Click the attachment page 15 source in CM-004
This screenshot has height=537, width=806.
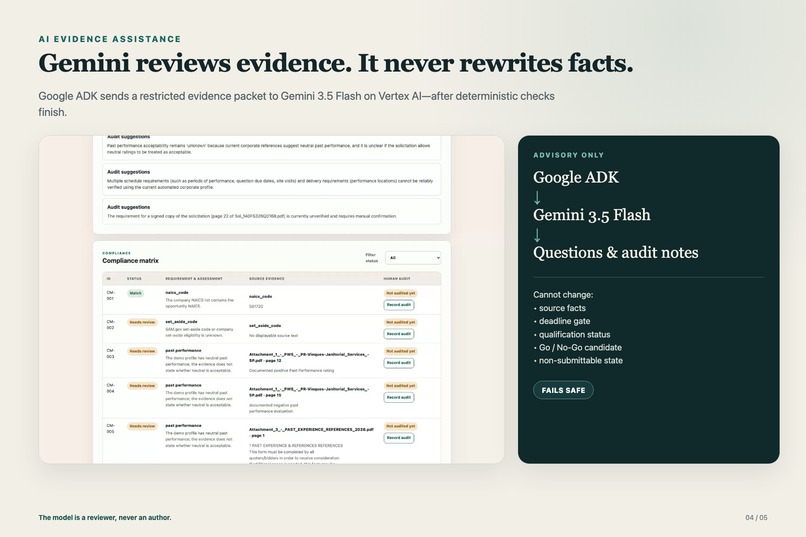[x=309, y=392]
